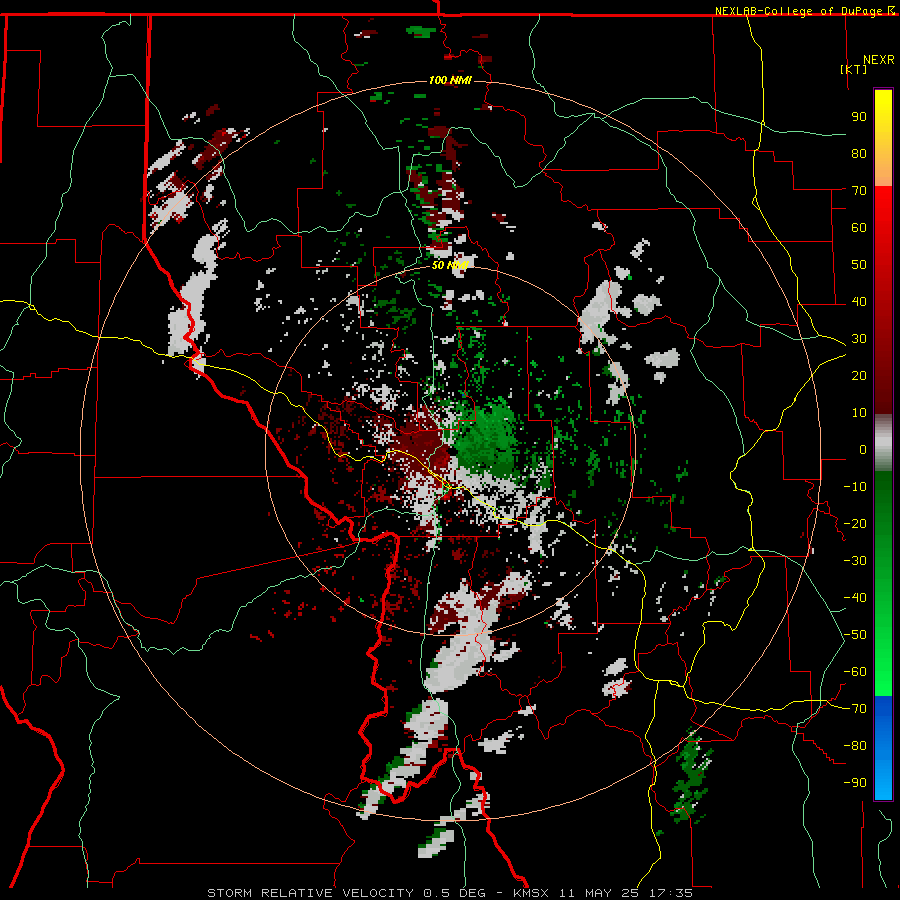This screenshot has width=900, height=900.
Task: Click the "-40" scale value
Action: tap(855, 598)
